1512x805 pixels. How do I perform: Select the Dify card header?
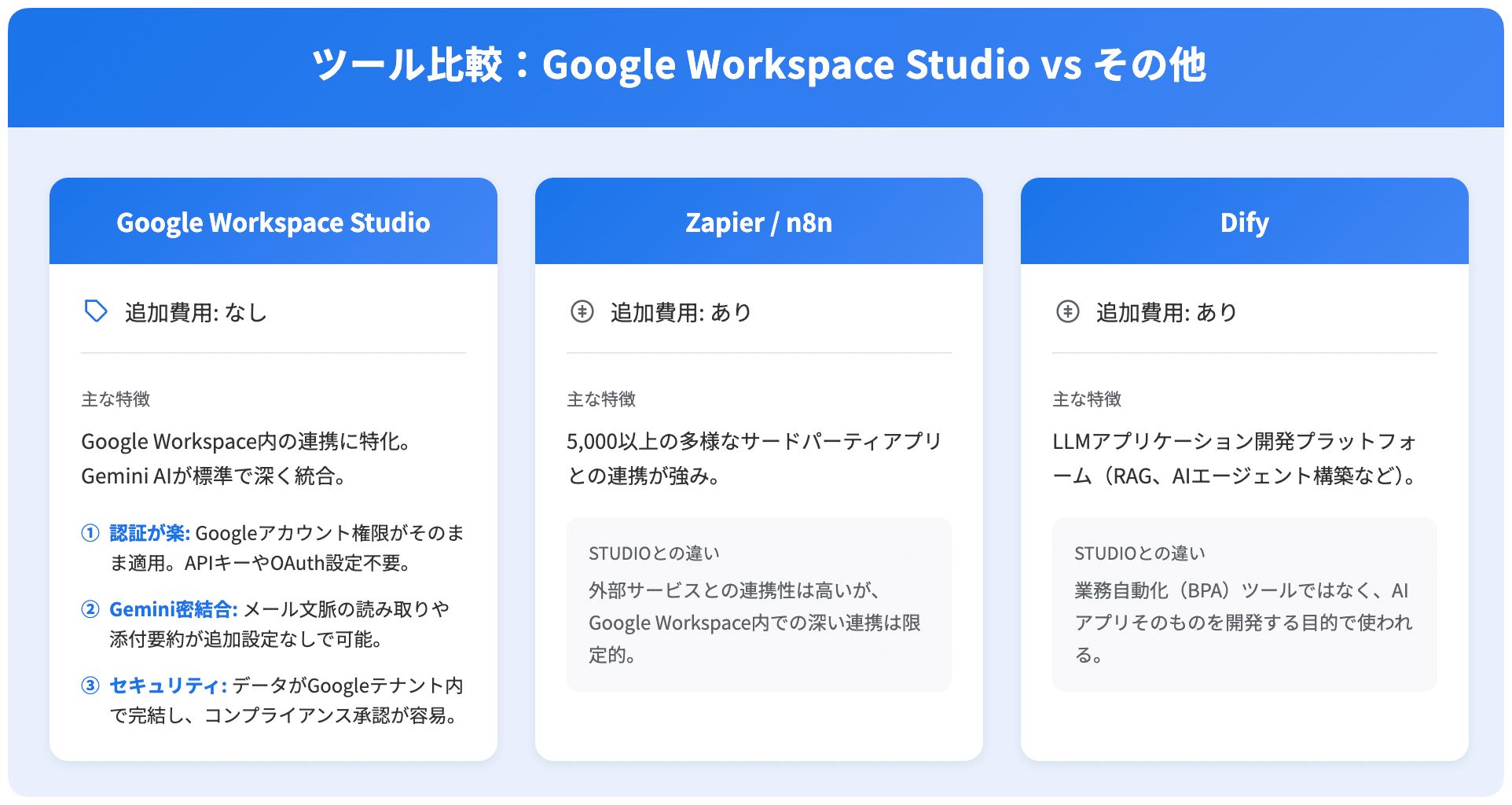[1244, 222]
